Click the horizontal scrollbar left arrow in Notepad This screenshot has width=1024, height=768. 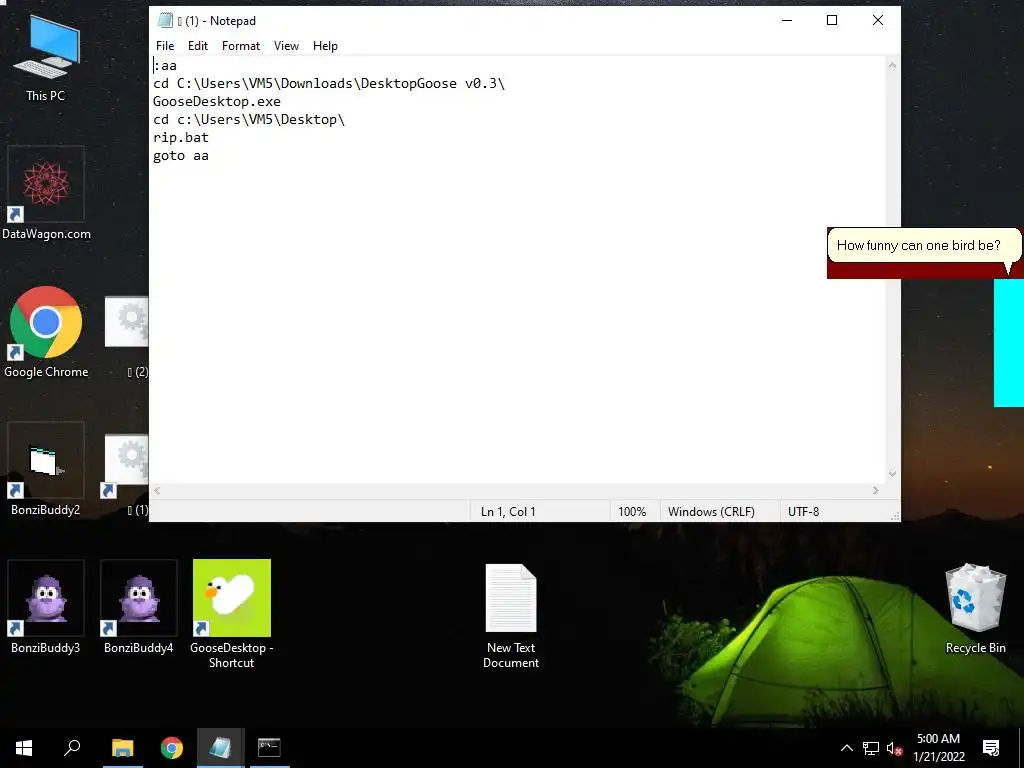coord(157,490)
